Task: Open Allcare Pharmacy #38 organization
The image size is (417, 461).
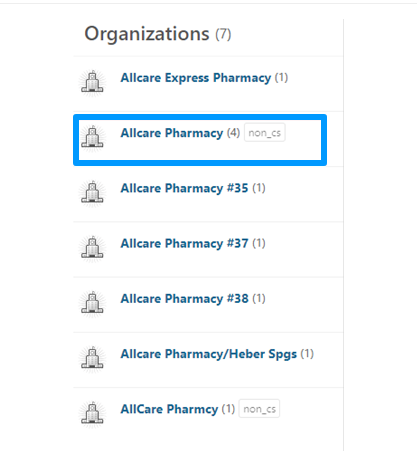Action: pyautogui.click(x=184, y=299)
